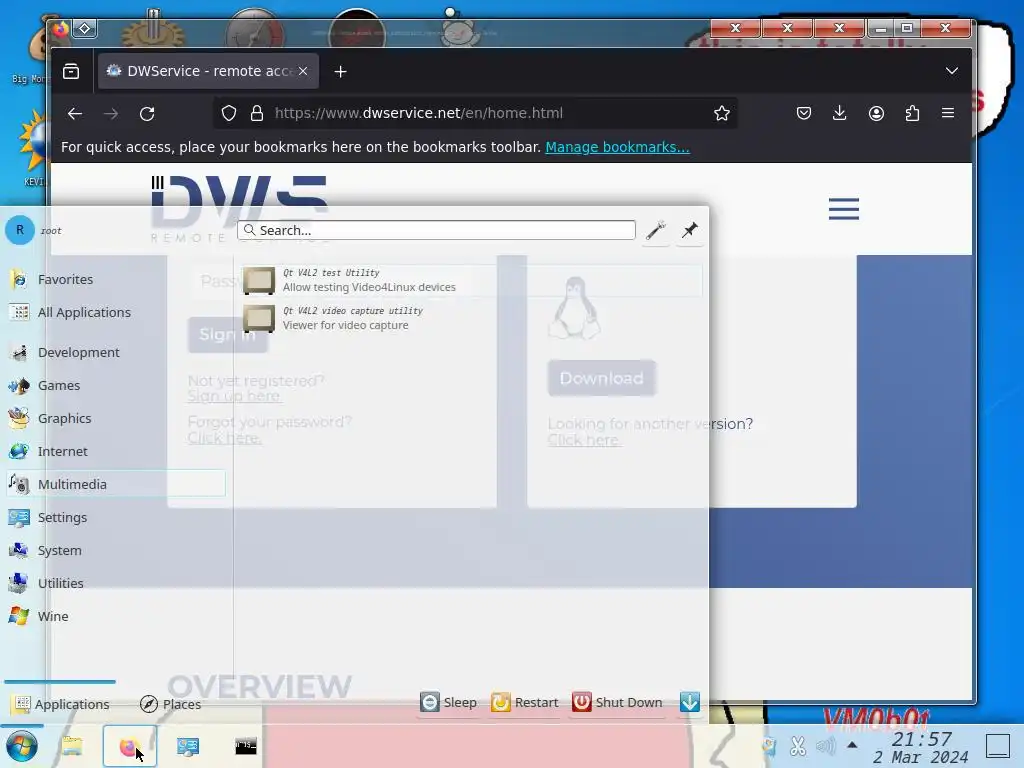This screenshot has height=768, width=1024.
Task: Expand more session options arrow
Action: click(x=690, y=702)
